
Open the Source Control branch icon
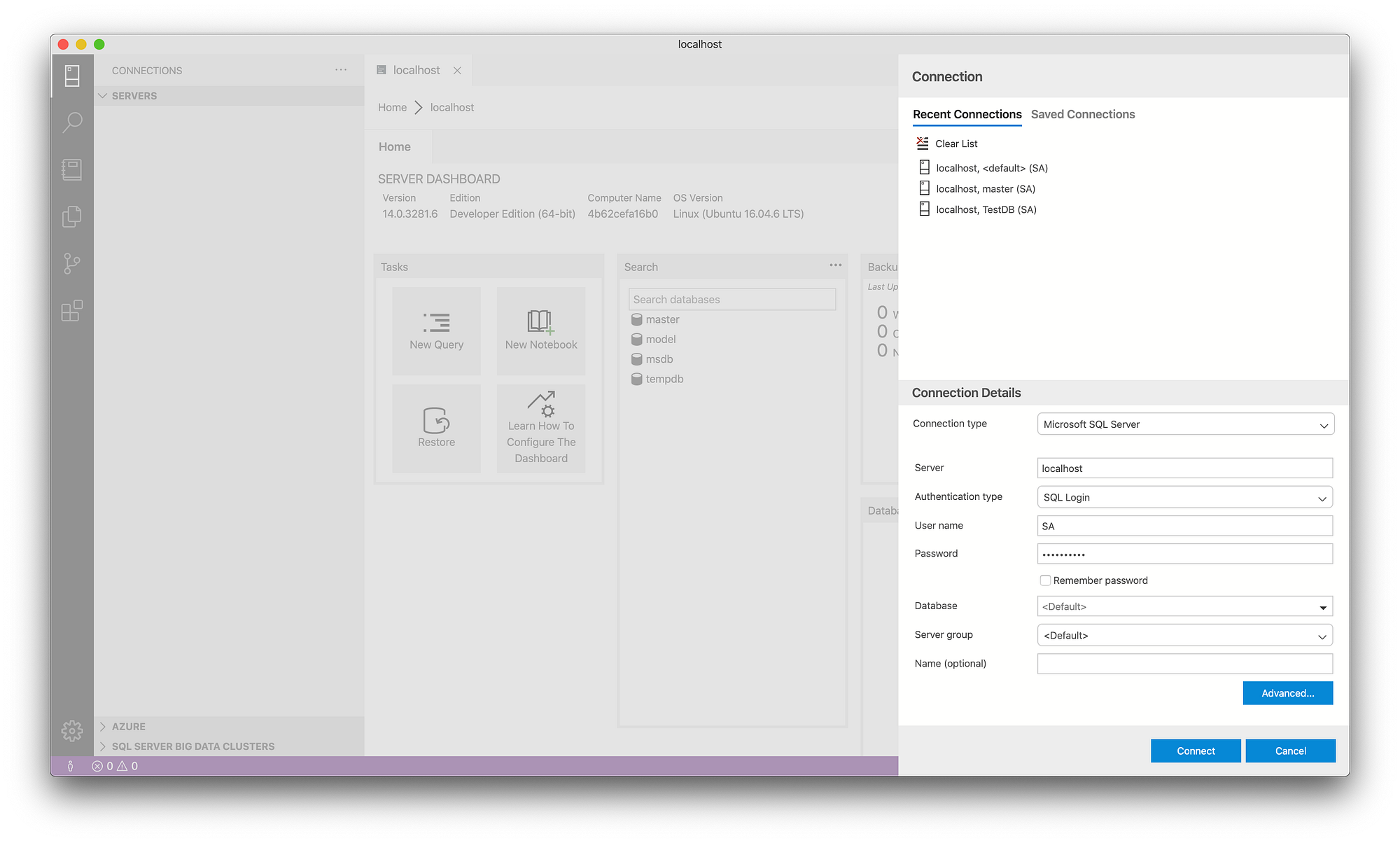point(72,263)
